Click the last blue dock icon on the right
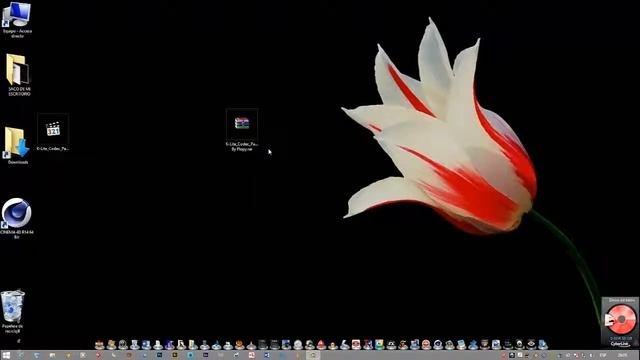 [x=542, y=345]
